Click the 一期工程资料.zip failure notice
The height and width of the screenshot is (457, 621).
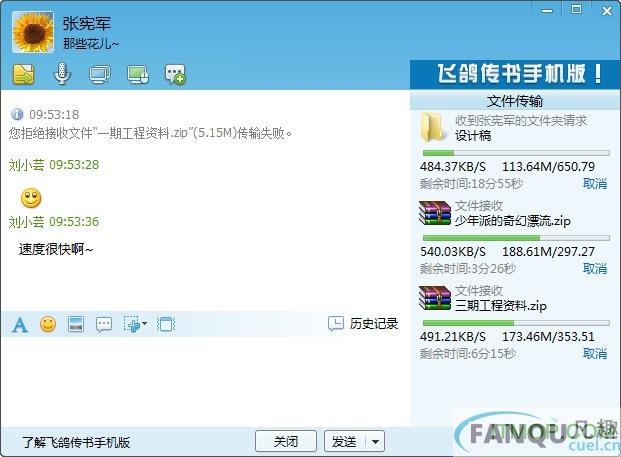(x=150, y=133)
